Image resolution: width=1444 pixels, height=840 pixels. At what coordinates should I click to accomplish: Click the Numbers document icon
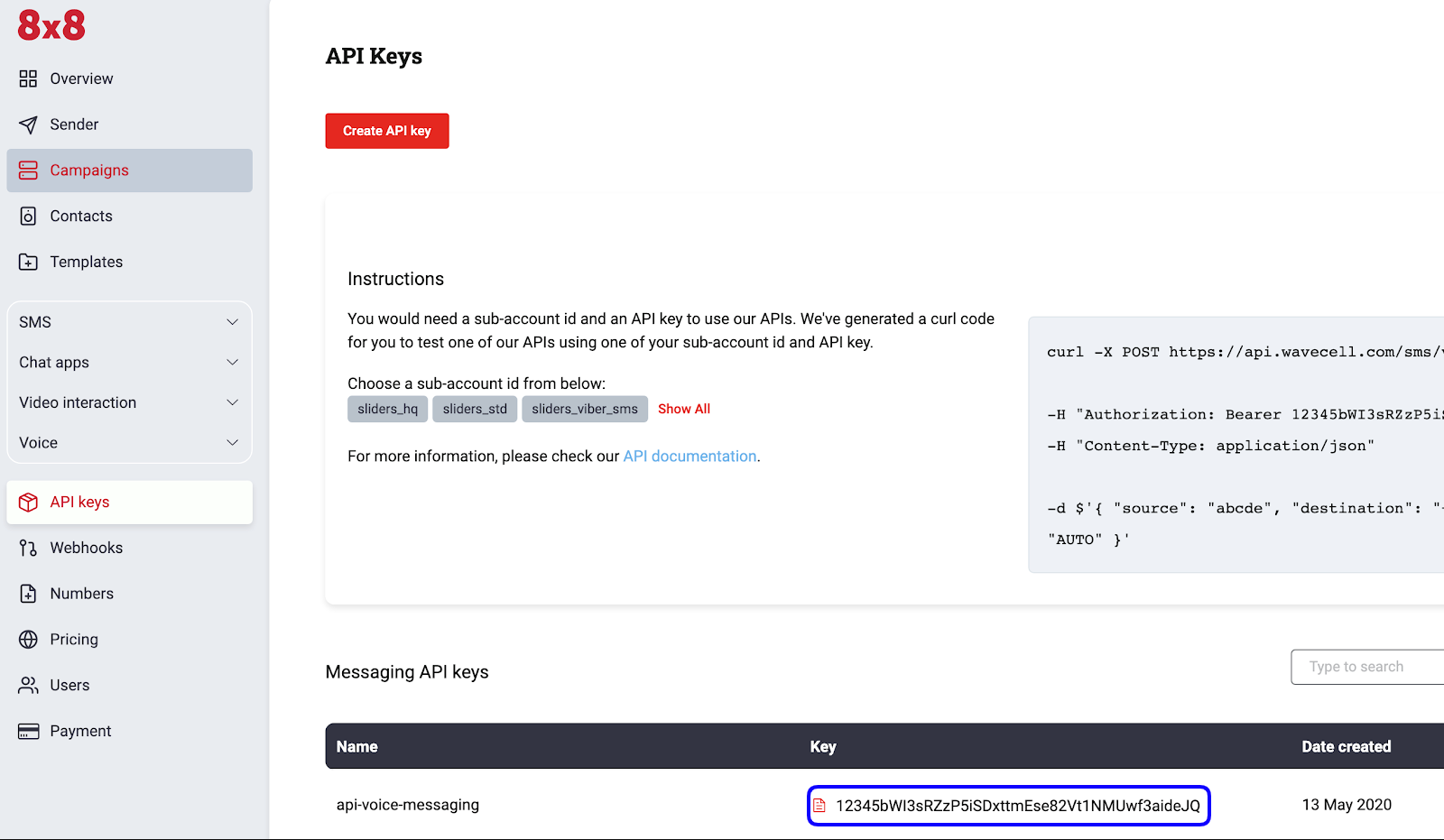click(x=28, y=594)
